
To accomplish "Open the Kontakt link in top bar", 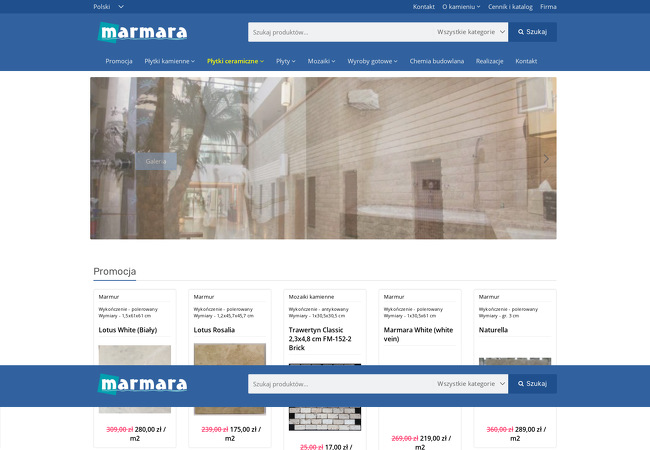I will [x=424, y=7].
